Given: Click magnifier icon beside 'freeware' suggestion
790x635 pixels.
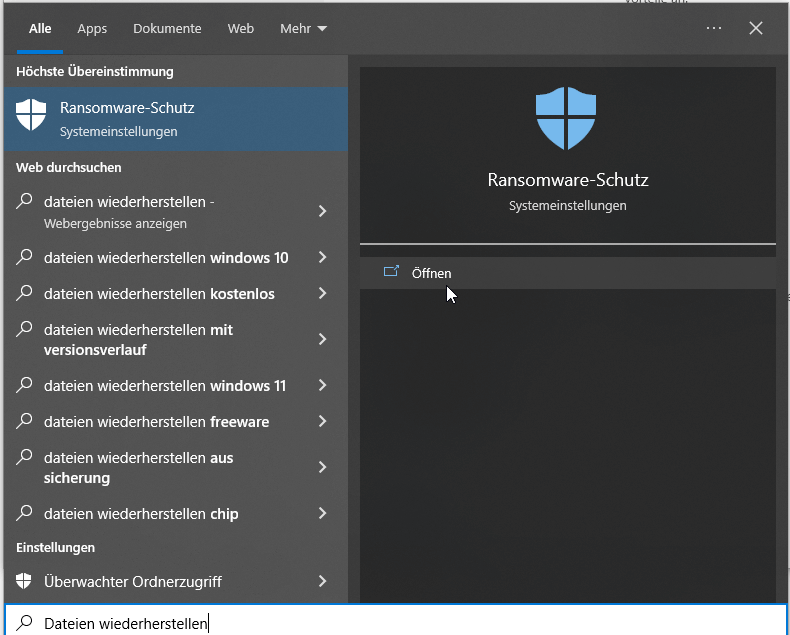Looking at the screenshot, I should (x=24, y=421).
